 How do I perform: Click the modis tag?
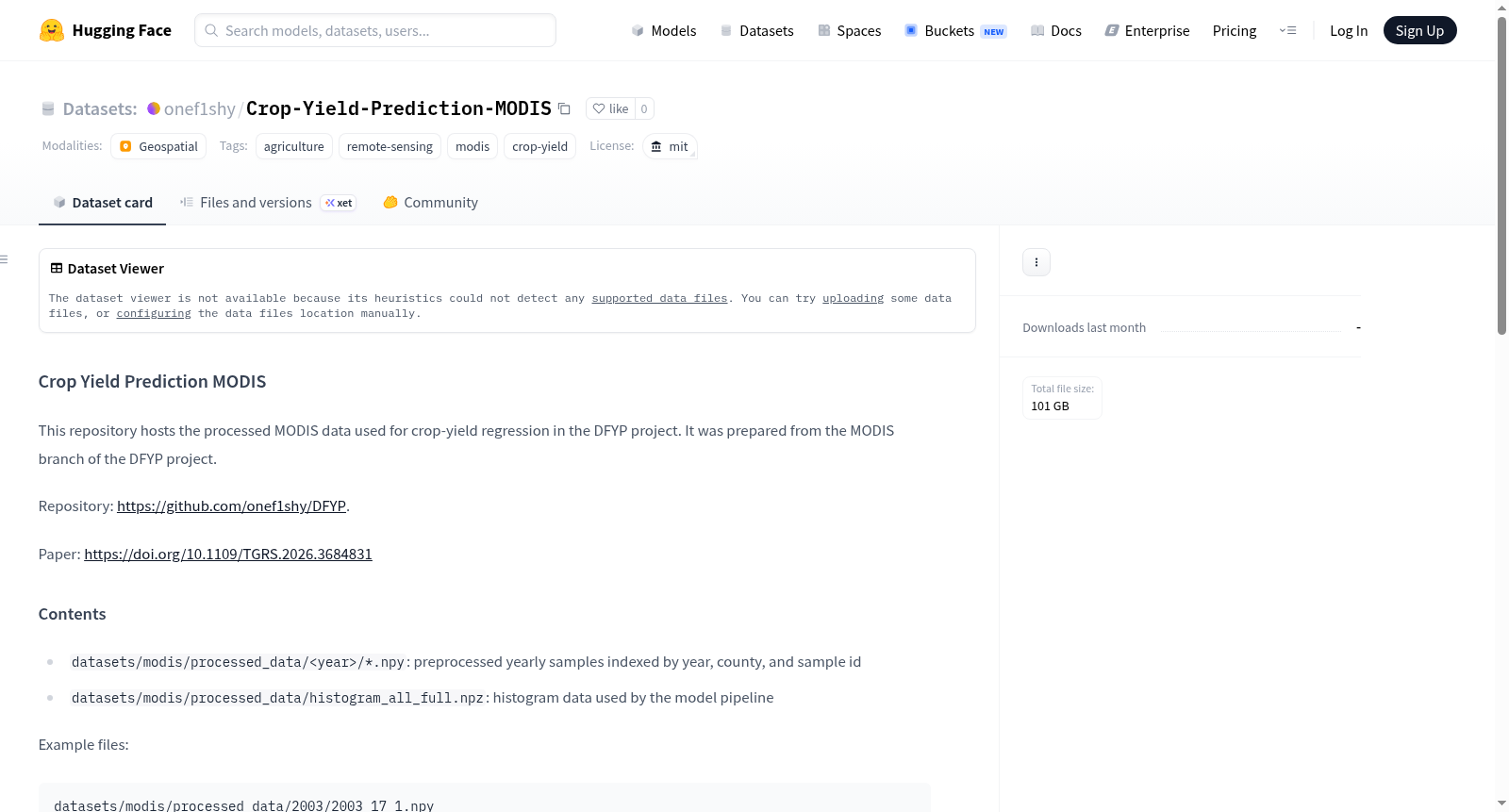[x=473, y=146]
